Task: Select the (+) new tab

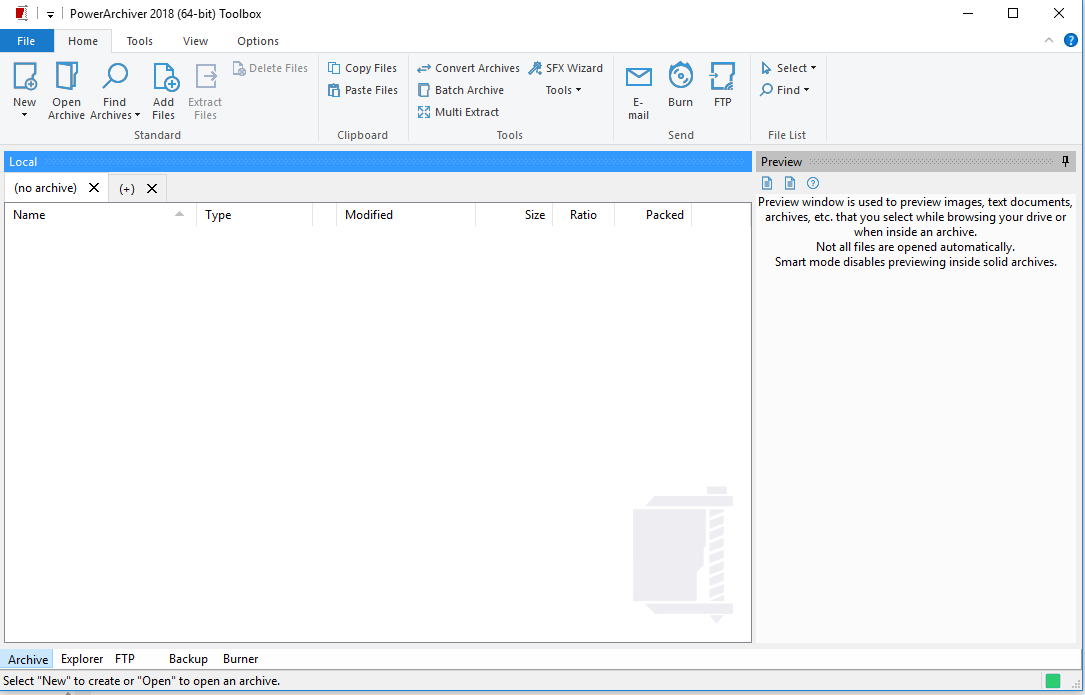Action: pos(127,188)
